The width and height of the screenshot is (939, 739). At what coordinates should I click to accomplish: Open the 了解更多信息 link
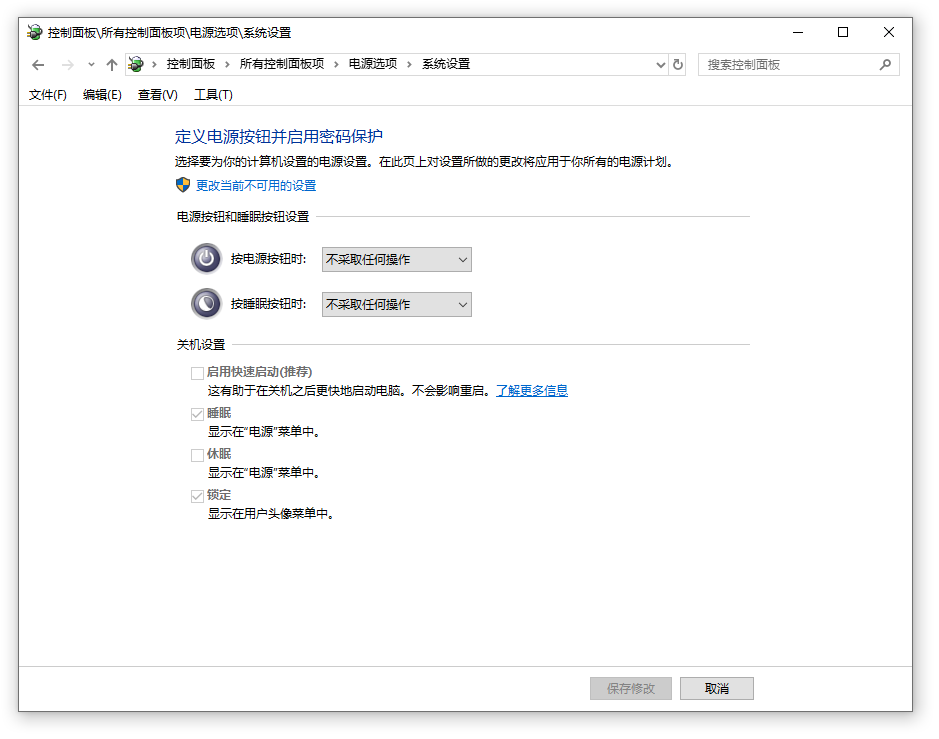tap(532, 391)
